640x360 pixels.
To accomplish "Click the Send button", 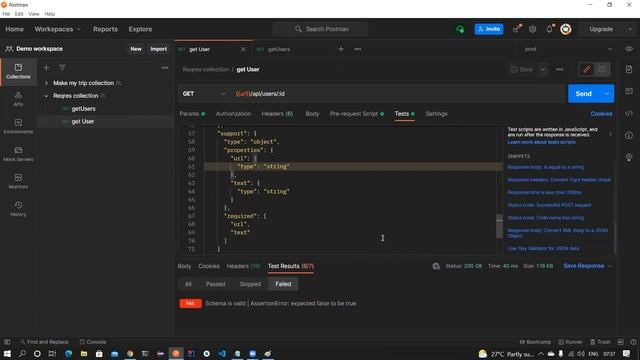I will click(584, 94).
